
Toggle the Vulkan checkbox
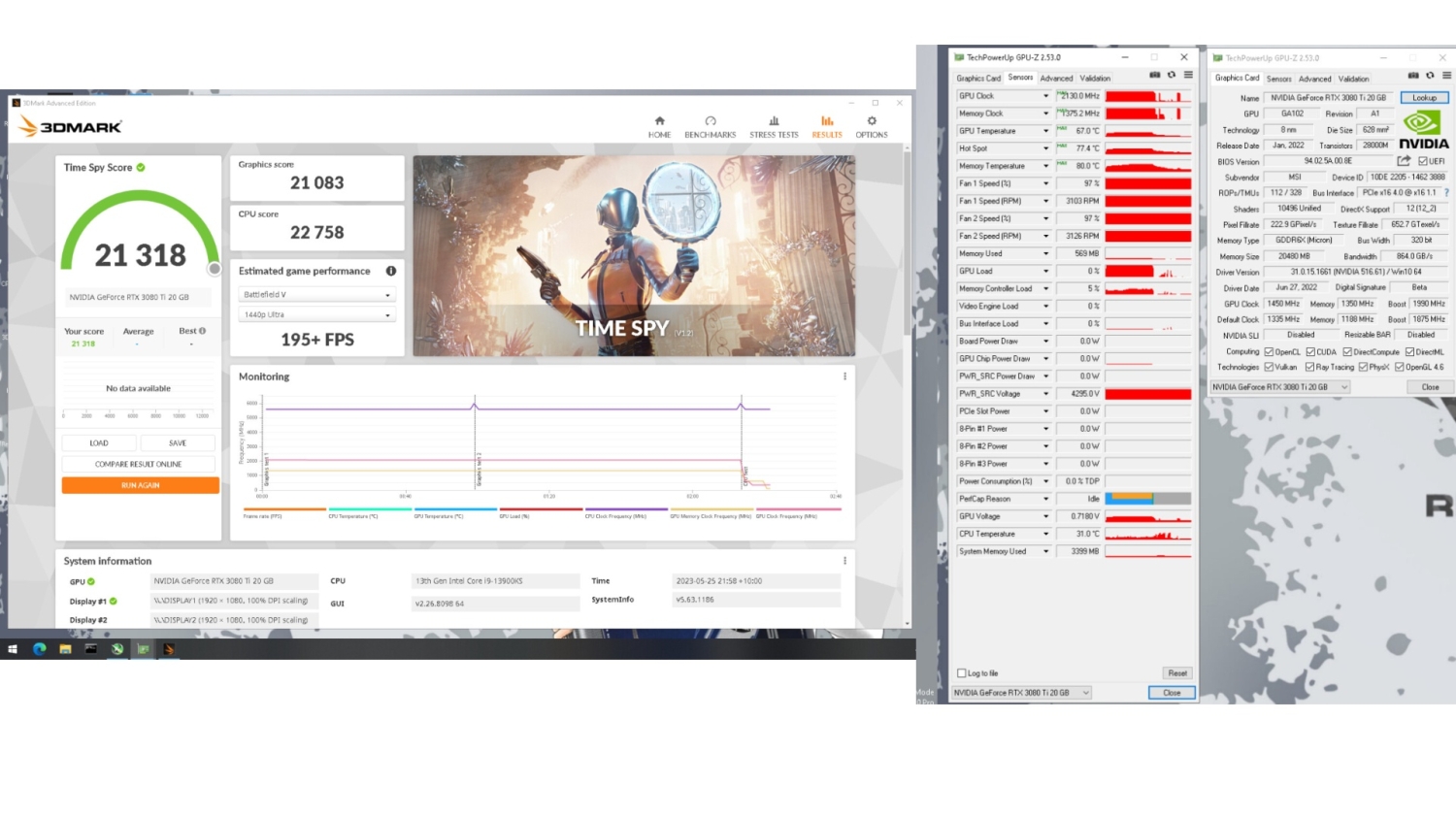1269,367
